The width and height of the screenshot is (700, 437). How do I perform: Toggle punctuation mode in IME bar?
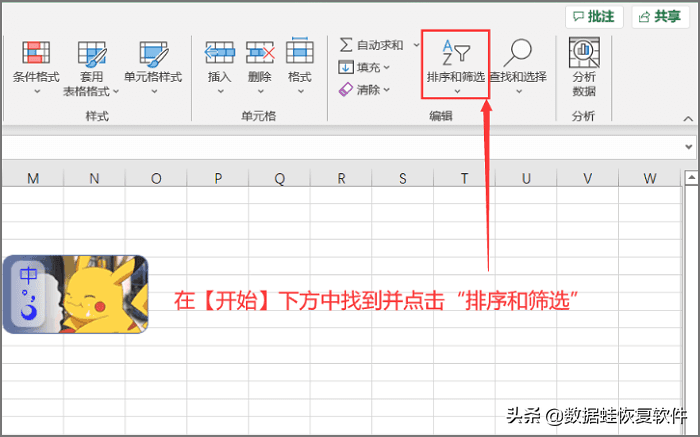29,295
